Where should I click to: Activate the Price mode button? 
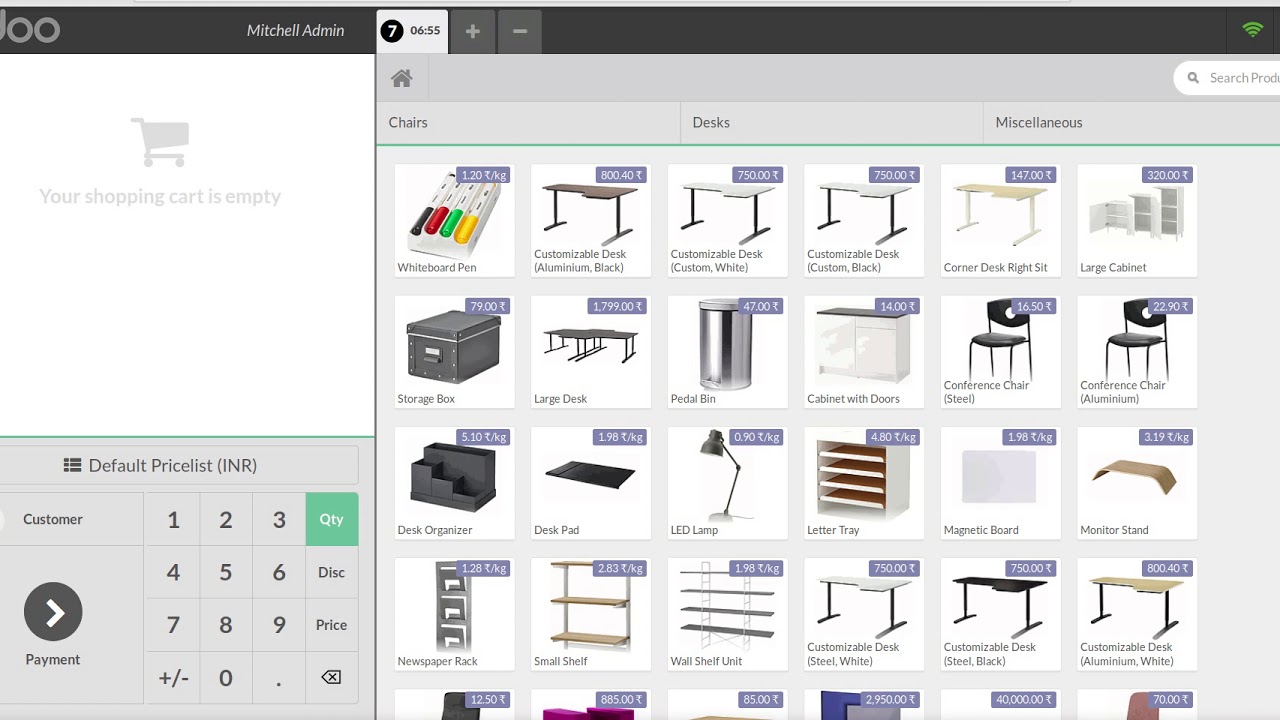click(x=331, y=625)
